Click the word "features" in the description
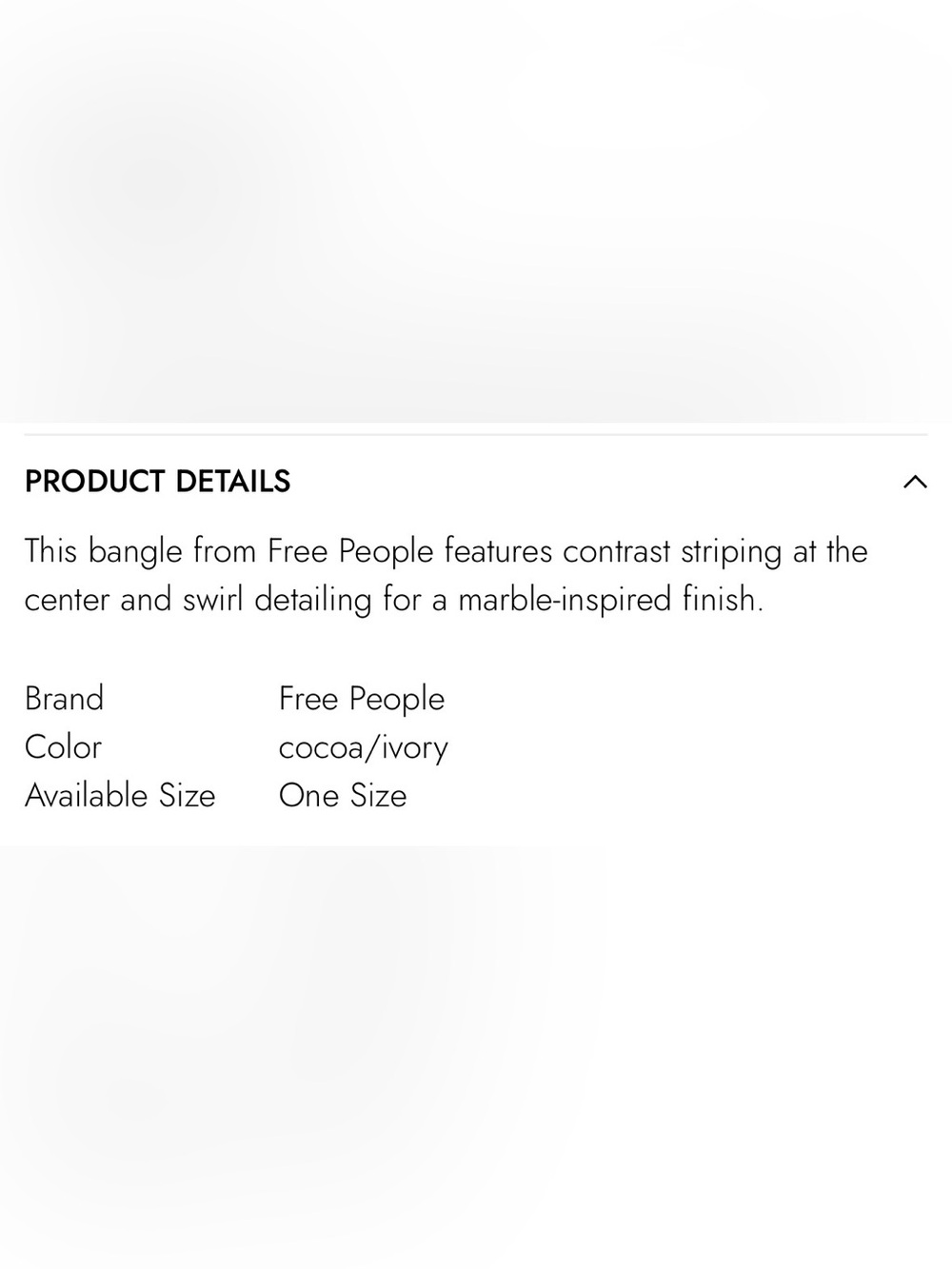Viewport: 952px width, 1269px height. (x=498, y=551)
